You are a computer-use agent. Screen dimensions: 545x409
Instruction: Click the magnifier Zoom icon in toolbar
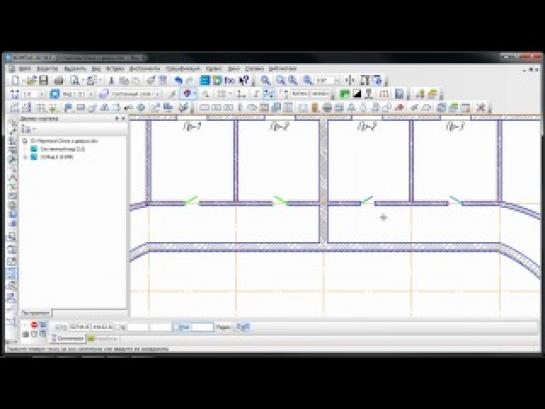tap(266, 81)
